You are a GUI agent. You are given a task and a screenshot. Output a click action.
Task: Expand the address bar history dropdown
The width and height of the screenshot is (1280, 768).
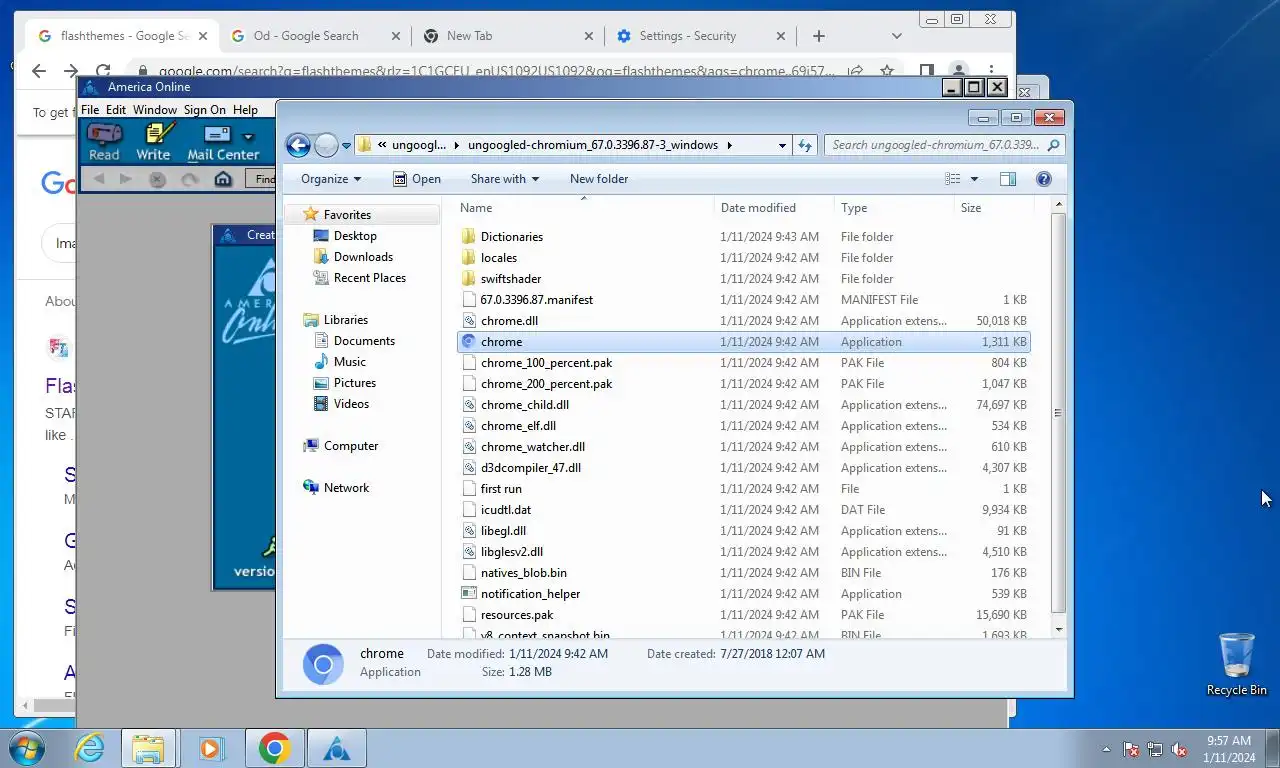pyautogui.click(x=782, y=145)
